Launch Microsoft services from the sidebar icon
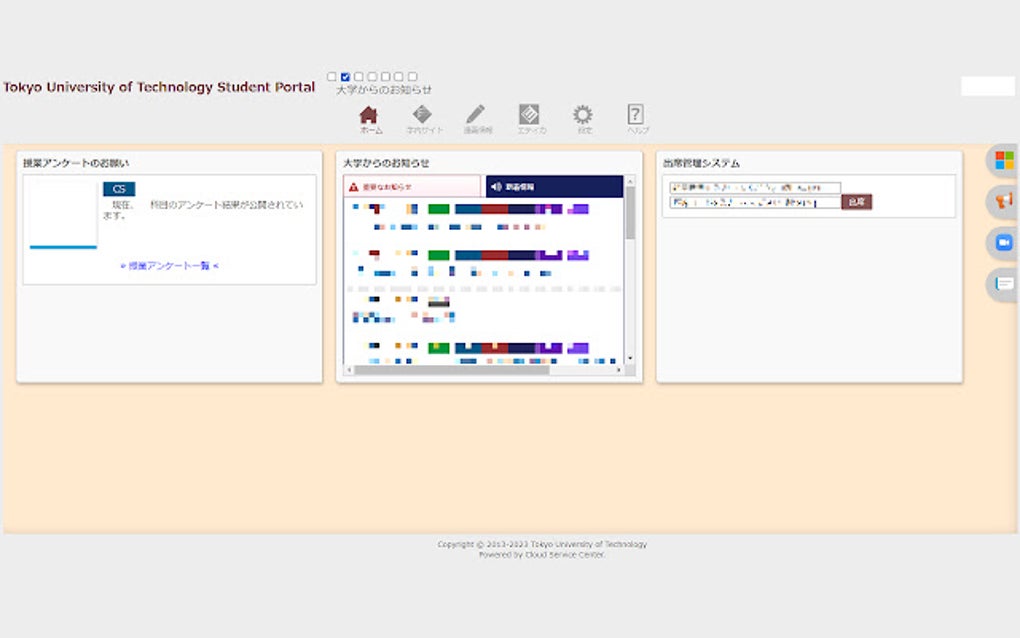Viewport: 1020px width, 638px height. tap(1004, 160)
